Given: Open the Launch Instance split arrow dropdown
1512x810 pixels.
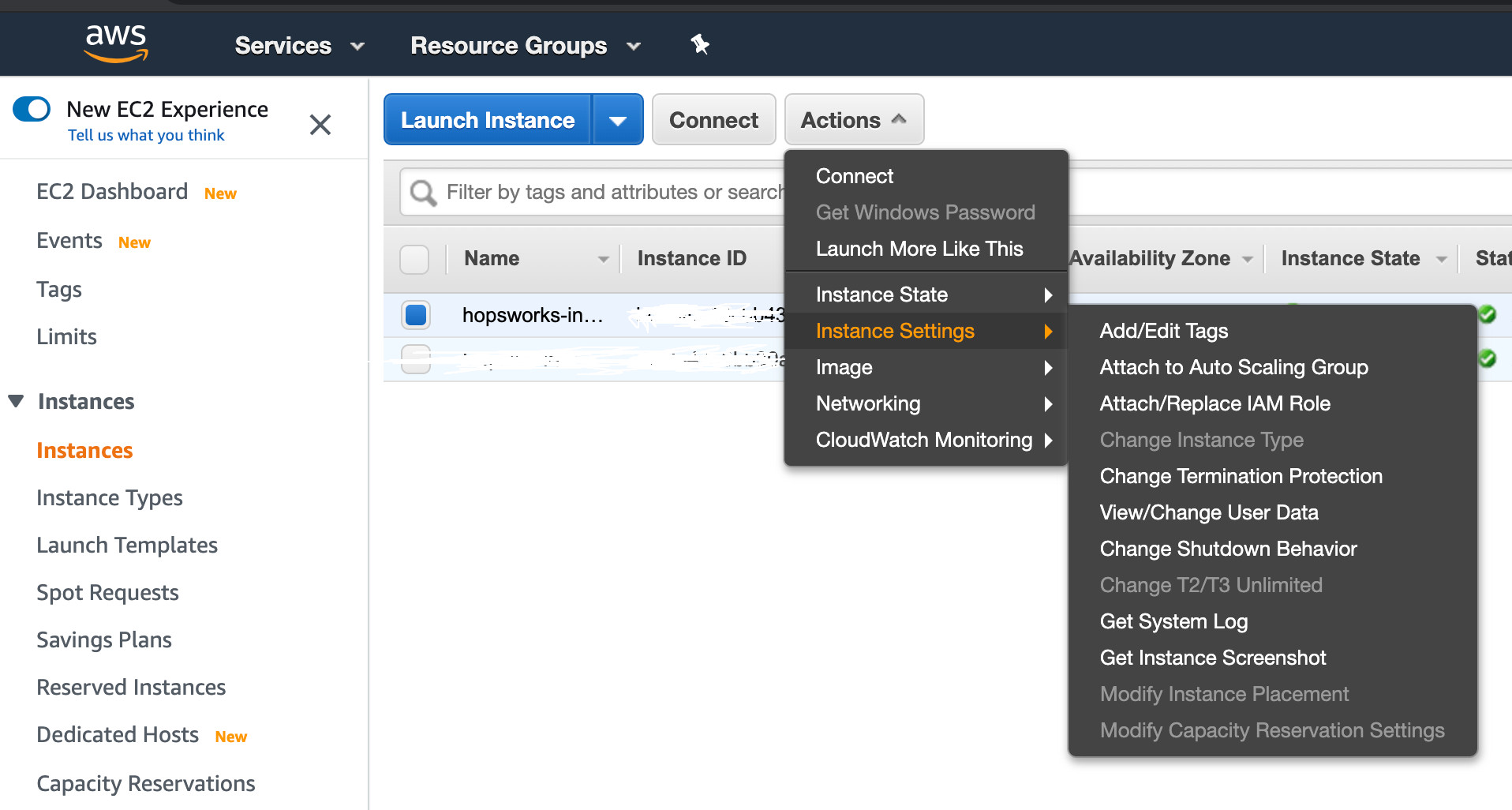Looking at the screenshot, I should pyautogui.click(x=618, y=120).
